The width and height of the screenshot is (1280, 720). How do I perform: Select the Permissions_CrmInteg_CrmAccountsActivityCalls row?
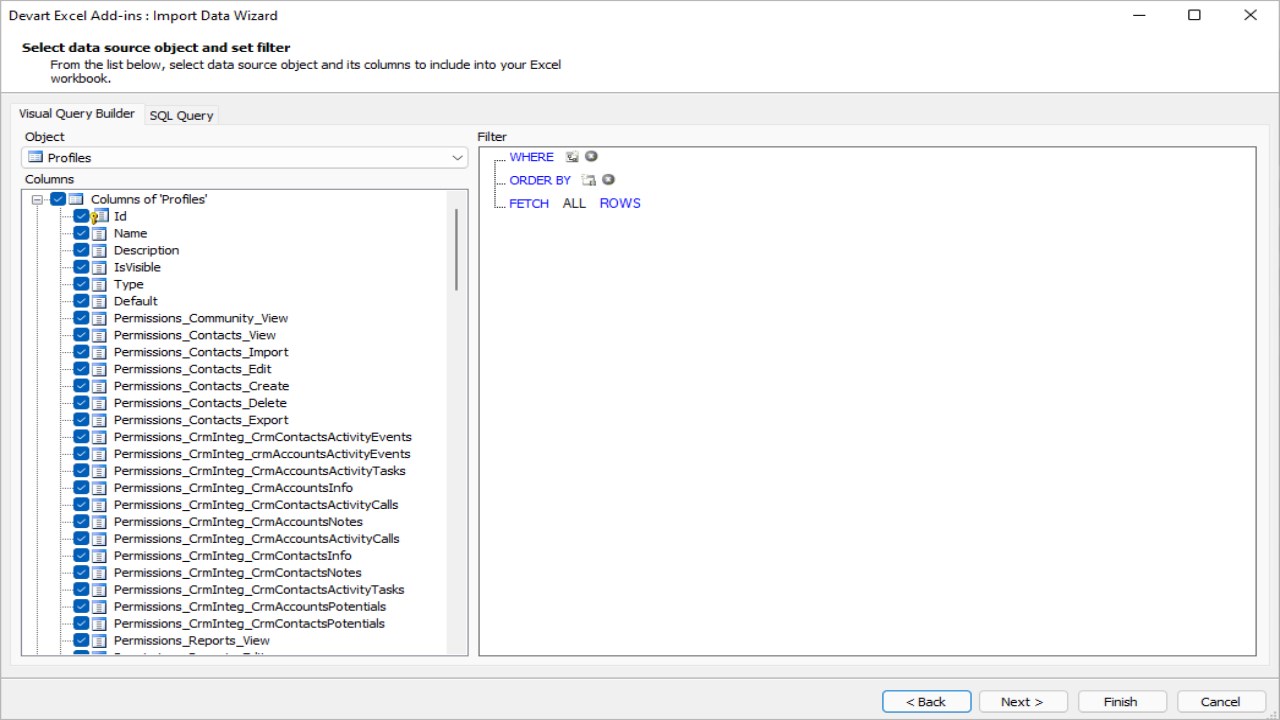(257, 539)
